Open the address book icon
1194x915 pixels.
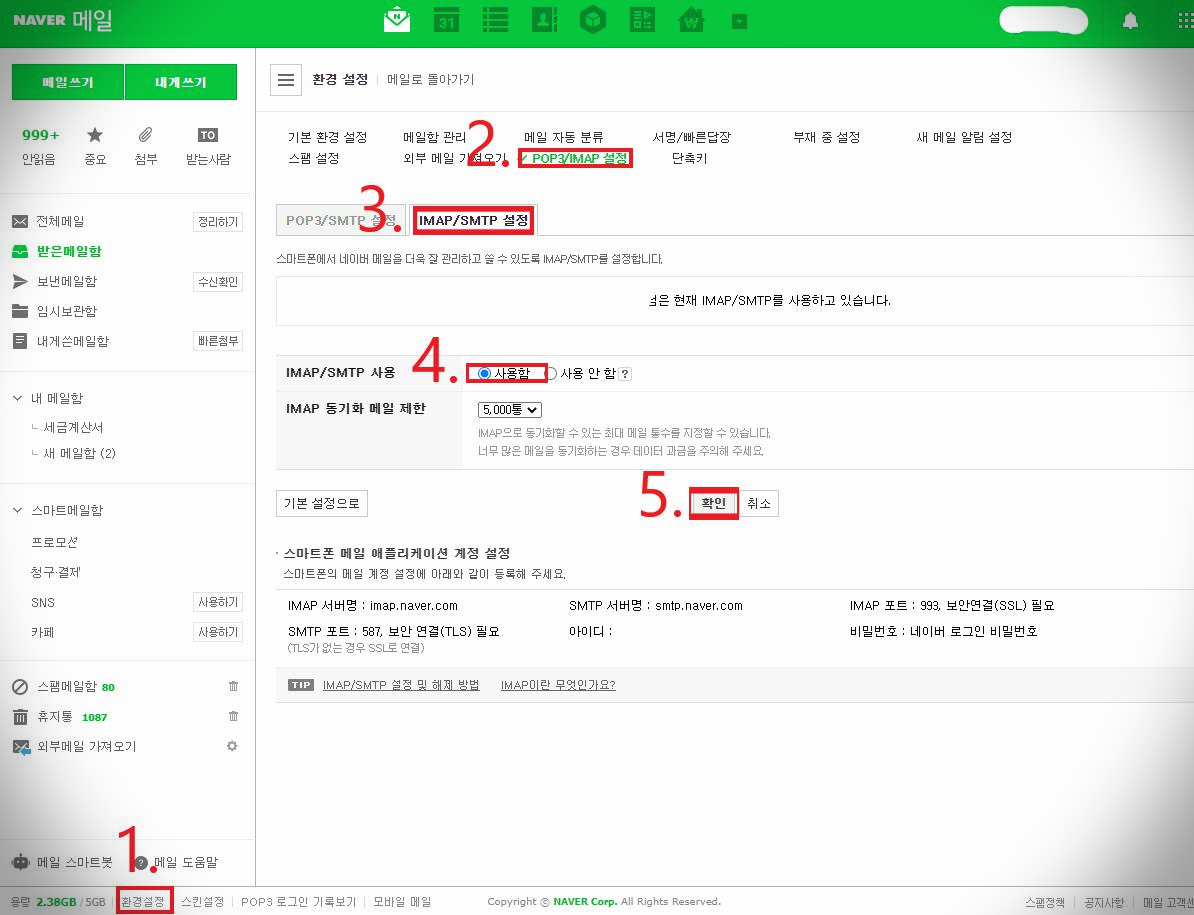point(544,20)
